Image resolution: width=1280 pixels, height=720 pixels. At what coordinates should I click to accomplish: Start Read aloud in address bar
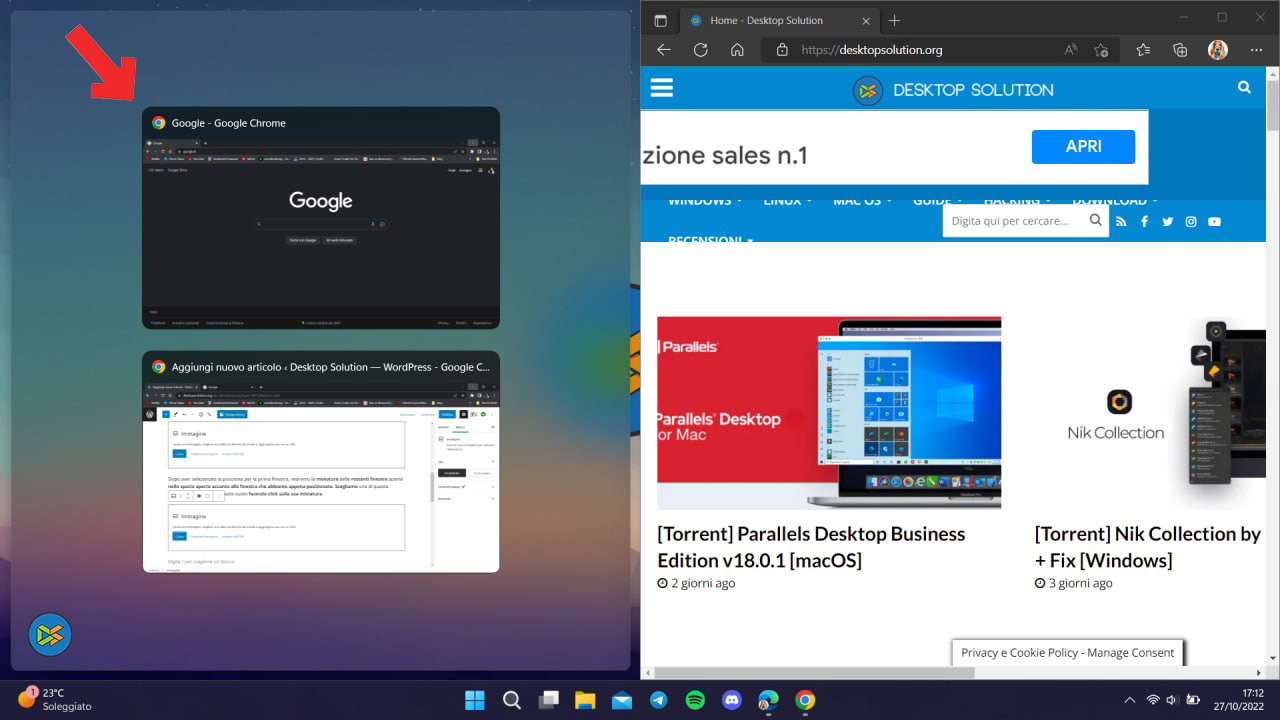pos(1071,50)
